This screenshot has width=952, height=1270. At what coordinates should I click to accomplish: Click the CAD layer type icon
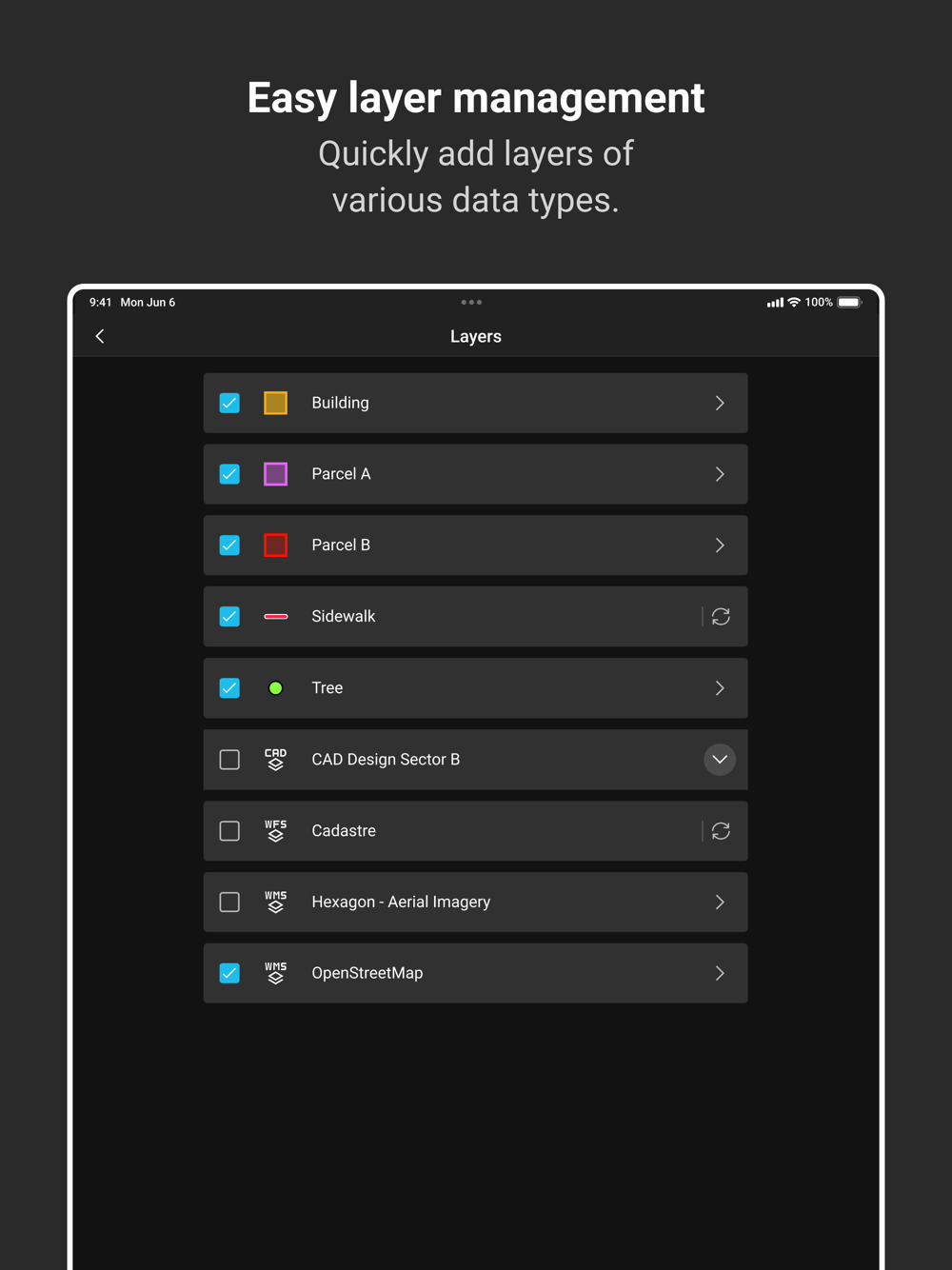click(x=275, y=760)
